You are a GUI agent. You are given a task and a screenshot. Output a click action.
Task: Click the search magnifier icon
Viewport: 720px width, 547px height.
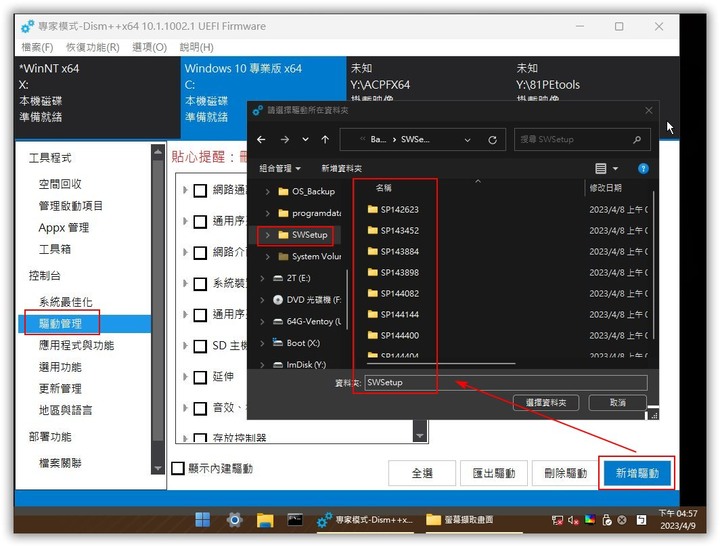637,140
